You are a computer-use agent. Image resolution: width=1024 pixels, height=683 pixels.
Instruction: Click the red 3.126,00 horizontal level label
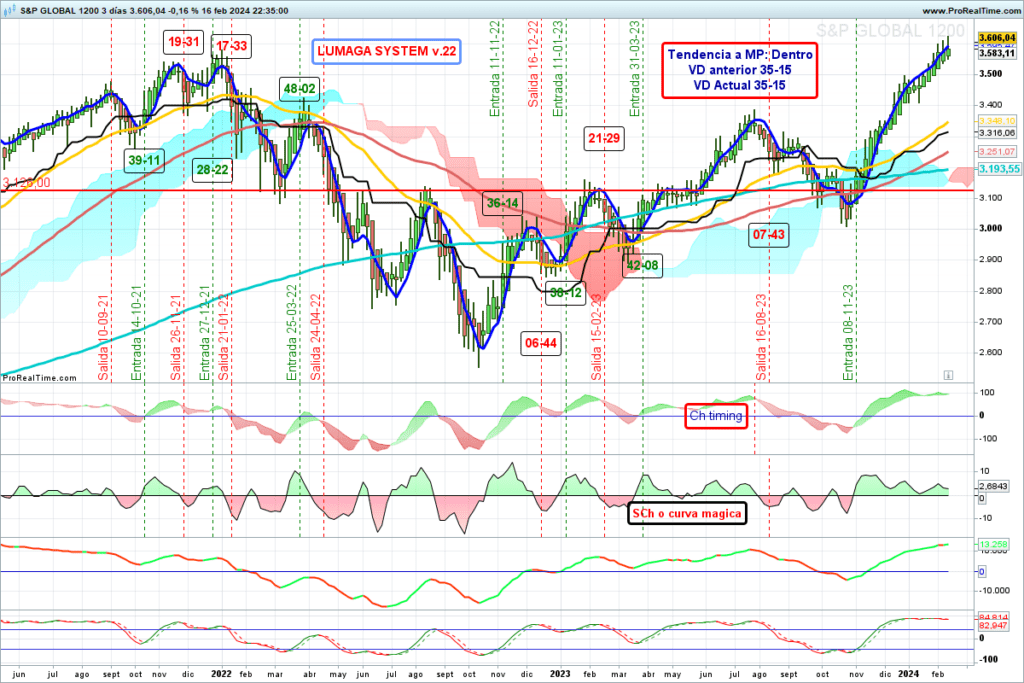point(26,183)
